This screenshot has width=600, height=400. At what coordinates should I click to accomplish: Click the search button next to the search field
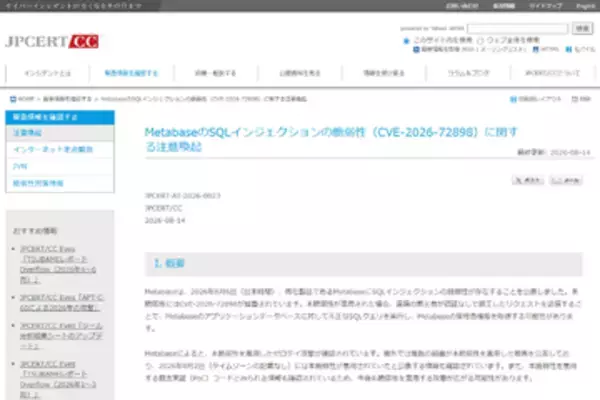click(582, 28)
